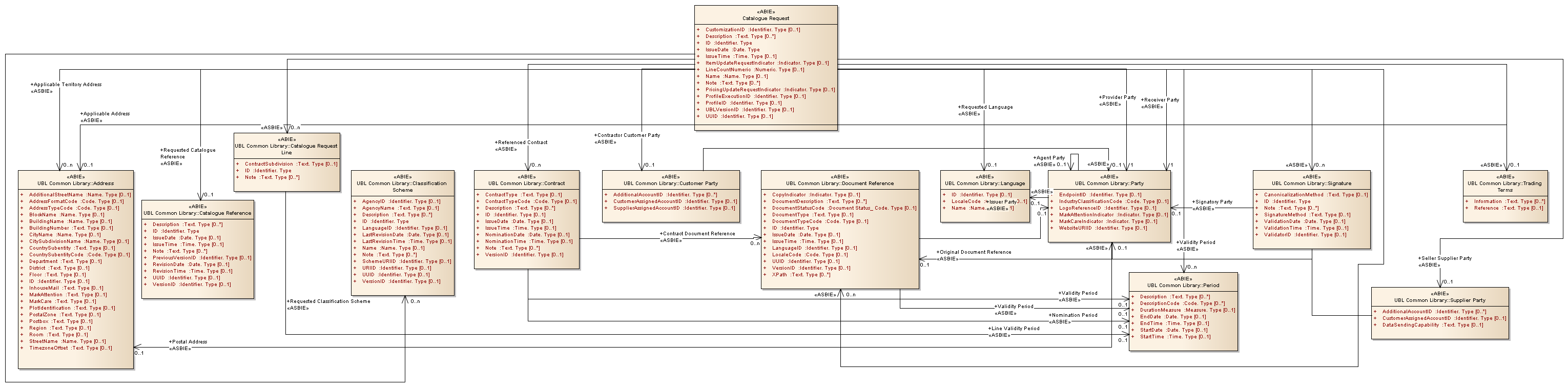The image size is (1568, 387).
Task: Click the UBL Common Library::Signature title
Action: [1311, 183]
